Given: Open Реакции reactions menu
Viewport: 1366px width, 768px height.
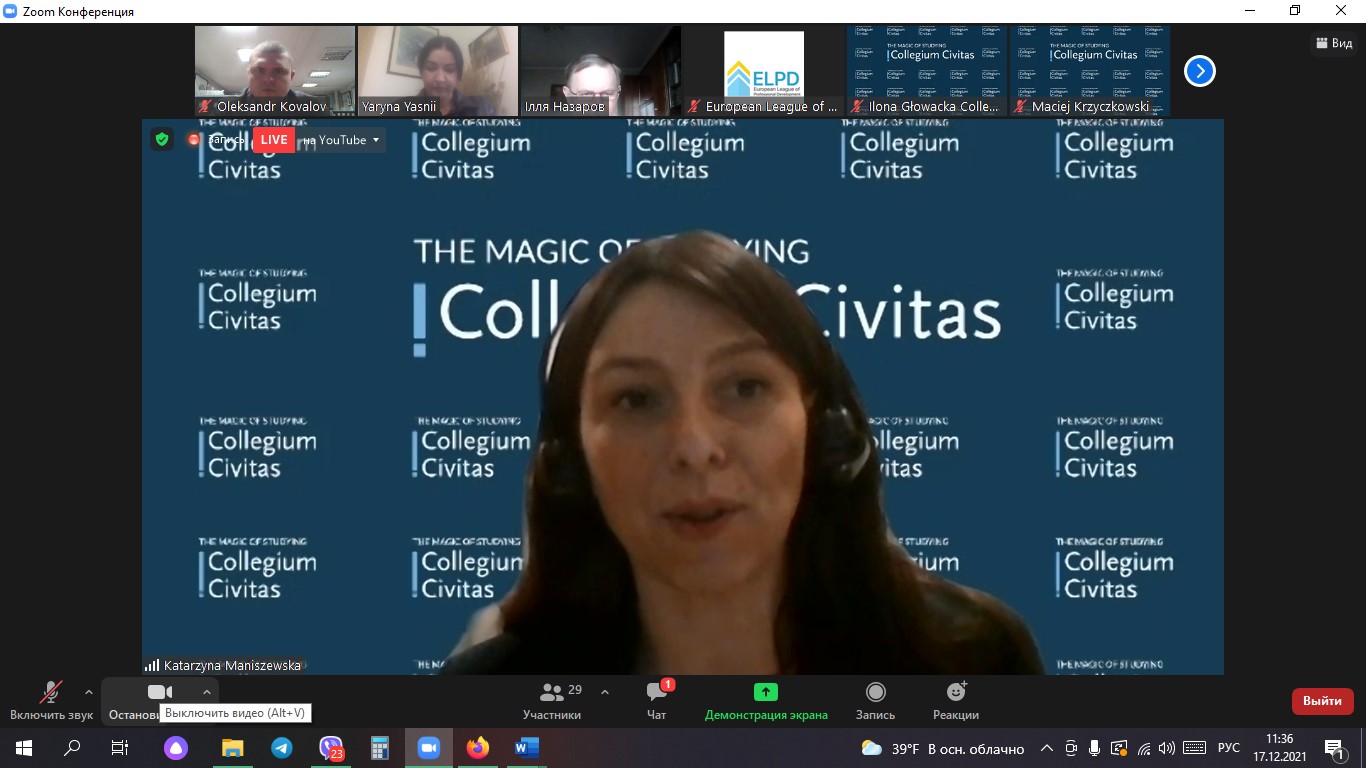Looking at the screenshot, I should 956,700.
